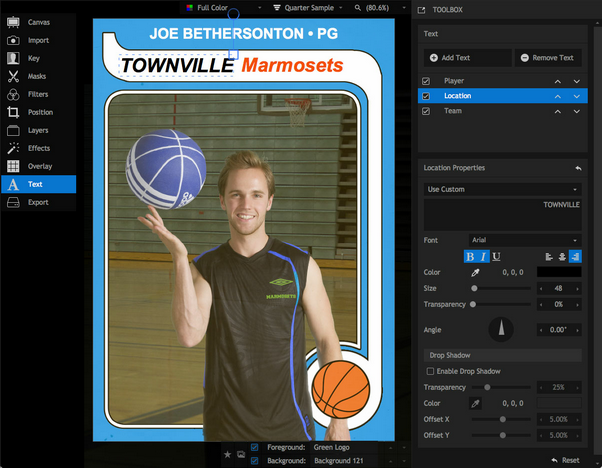This screenshot has width=602, height=468.
Task: Click the Offset Y slider handle
Action: click(503, 435)
